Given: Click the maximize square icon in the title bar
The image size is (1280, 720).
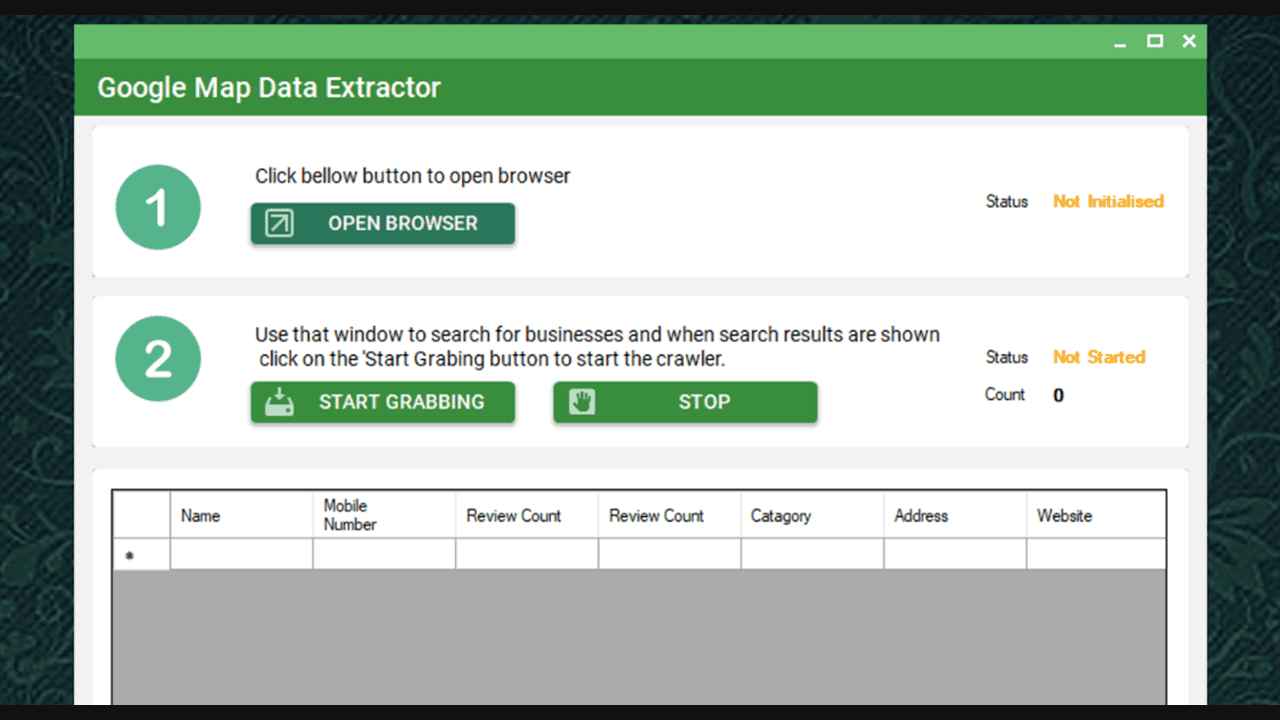Looking at the screenshot, I should (x=1154, y=41).
